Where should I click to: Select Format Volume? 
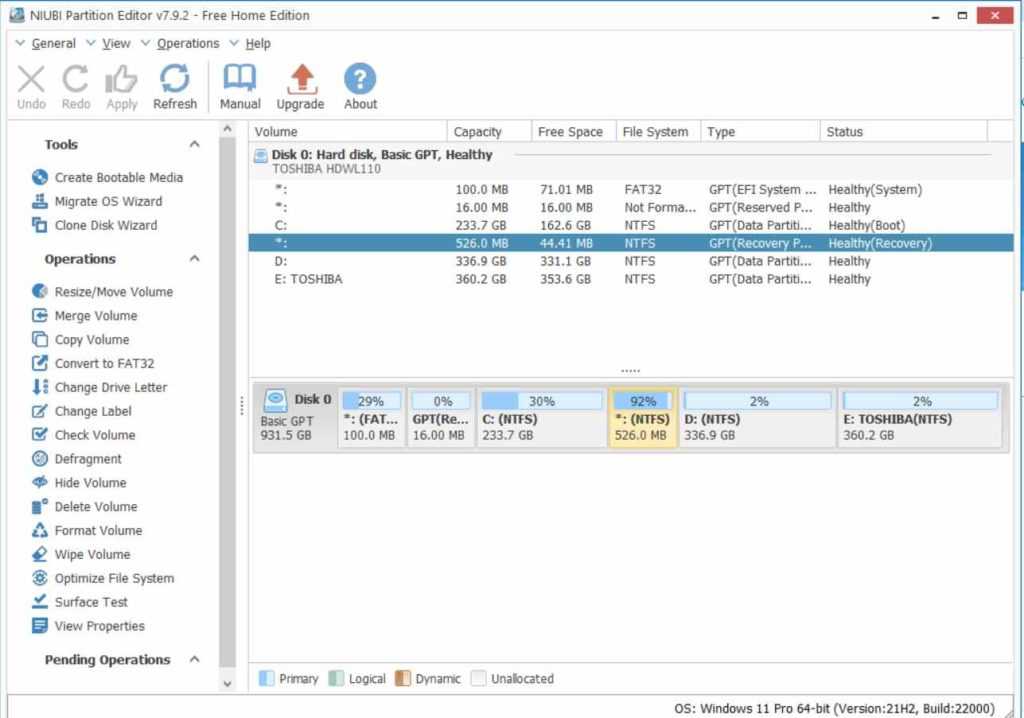click(x=87, y=530)
